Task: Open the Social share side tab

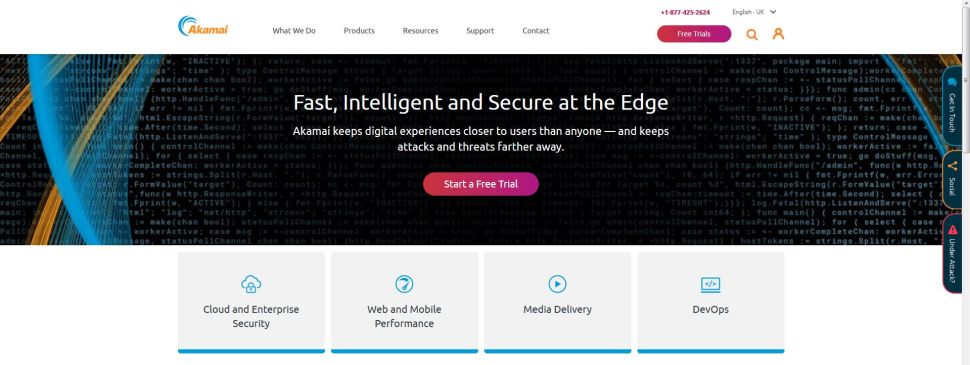Action: (x=953, y=180)
